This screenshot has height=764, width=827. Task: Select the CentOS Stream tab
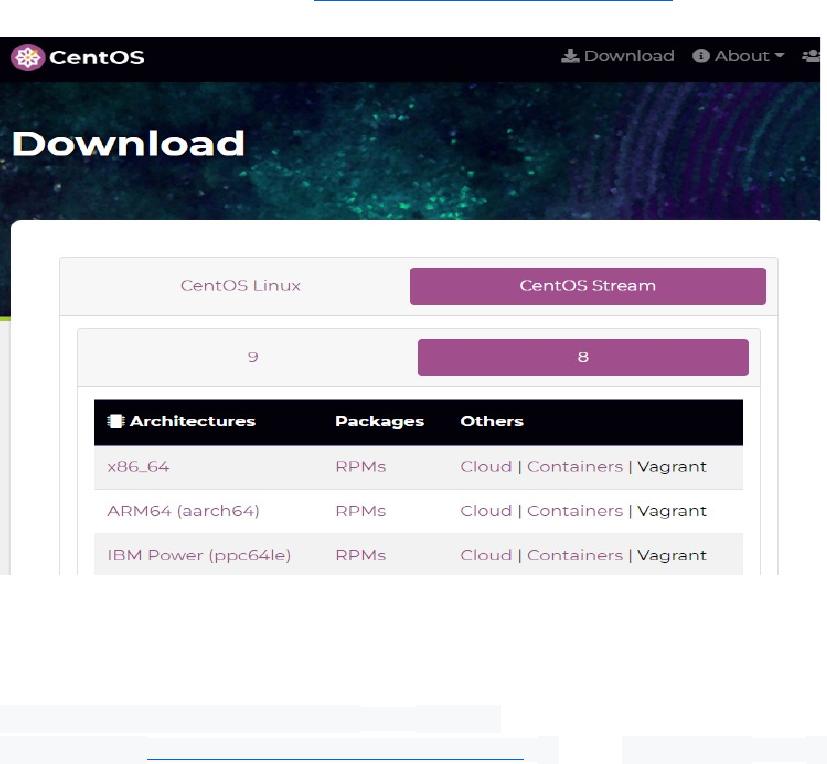click(588, 286)
